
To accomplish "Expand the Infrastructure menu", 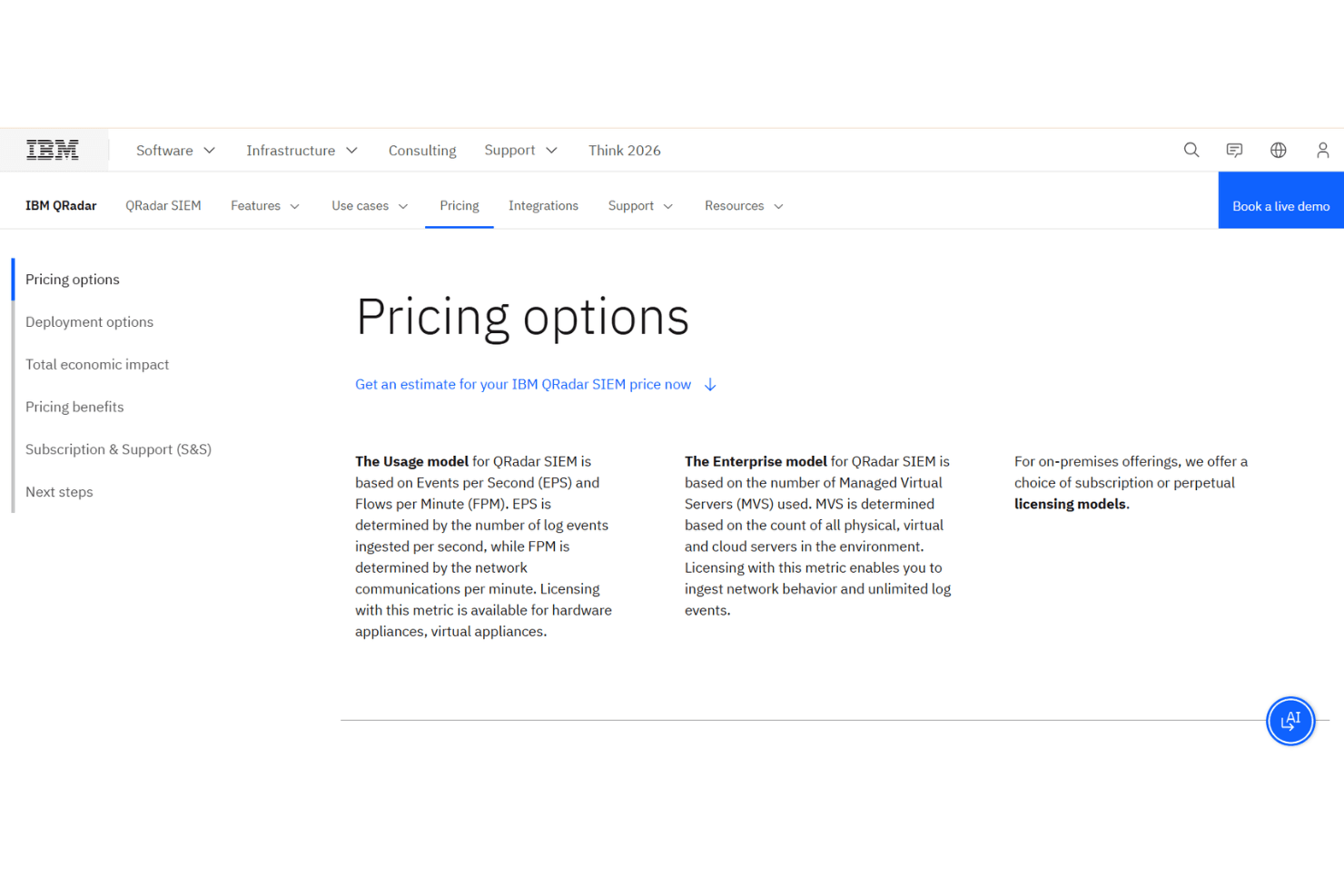I will click(301, 151).
